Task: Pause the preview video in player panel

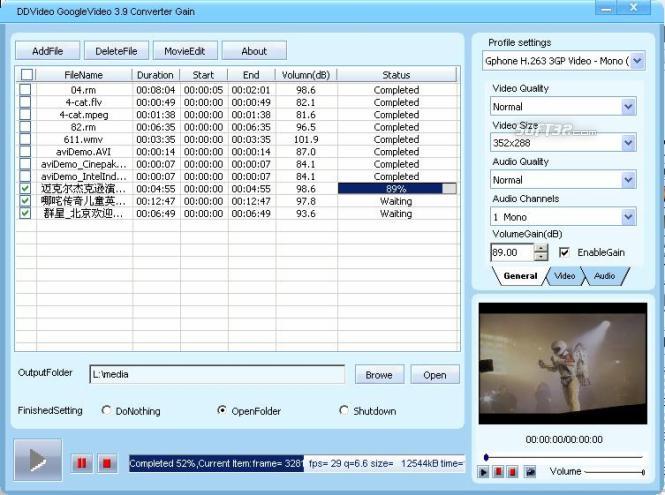Action: (x=498, y=472)
